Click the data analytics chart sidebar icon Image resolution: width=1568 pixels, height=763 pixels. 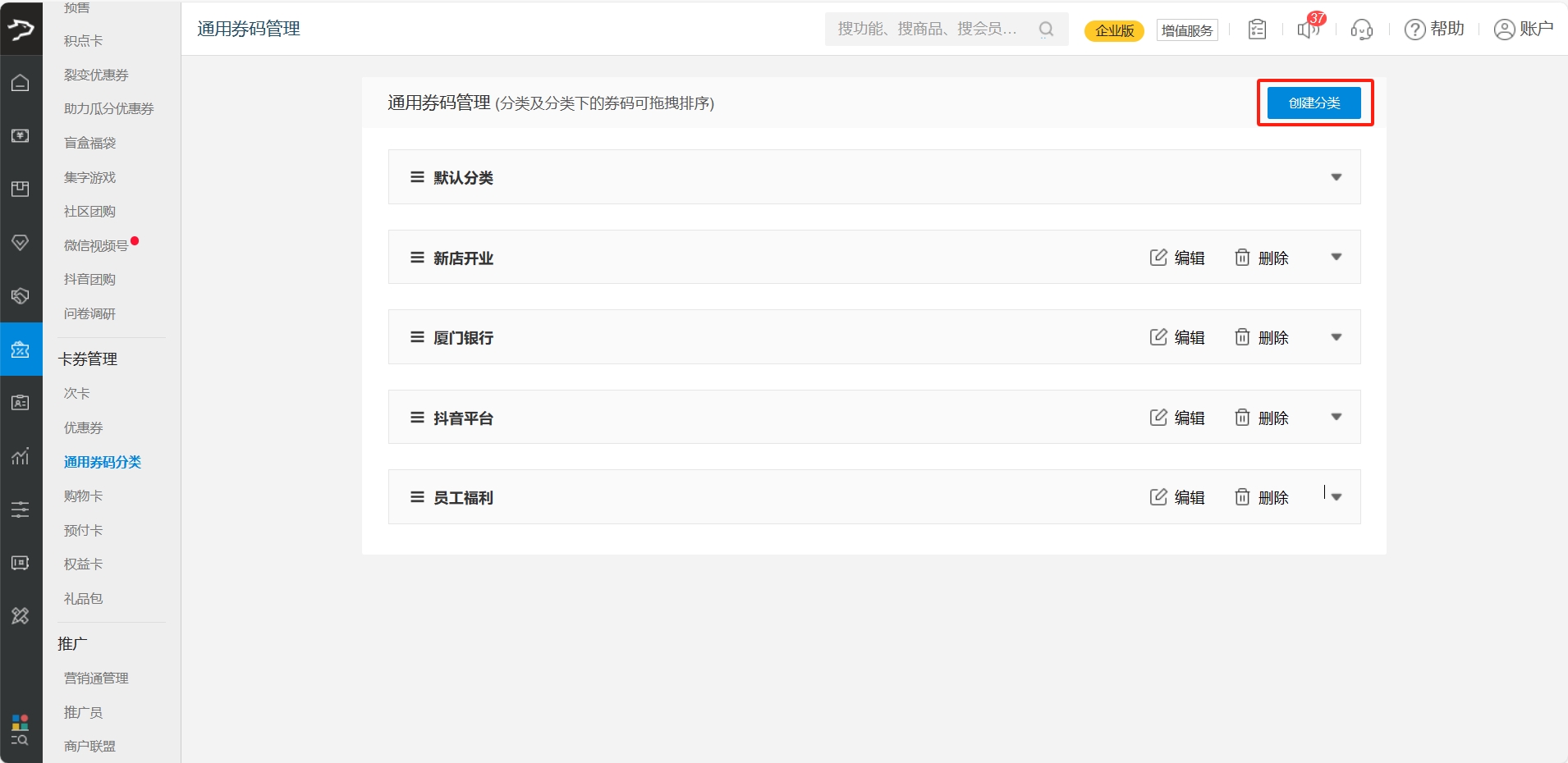coord(21,456)
